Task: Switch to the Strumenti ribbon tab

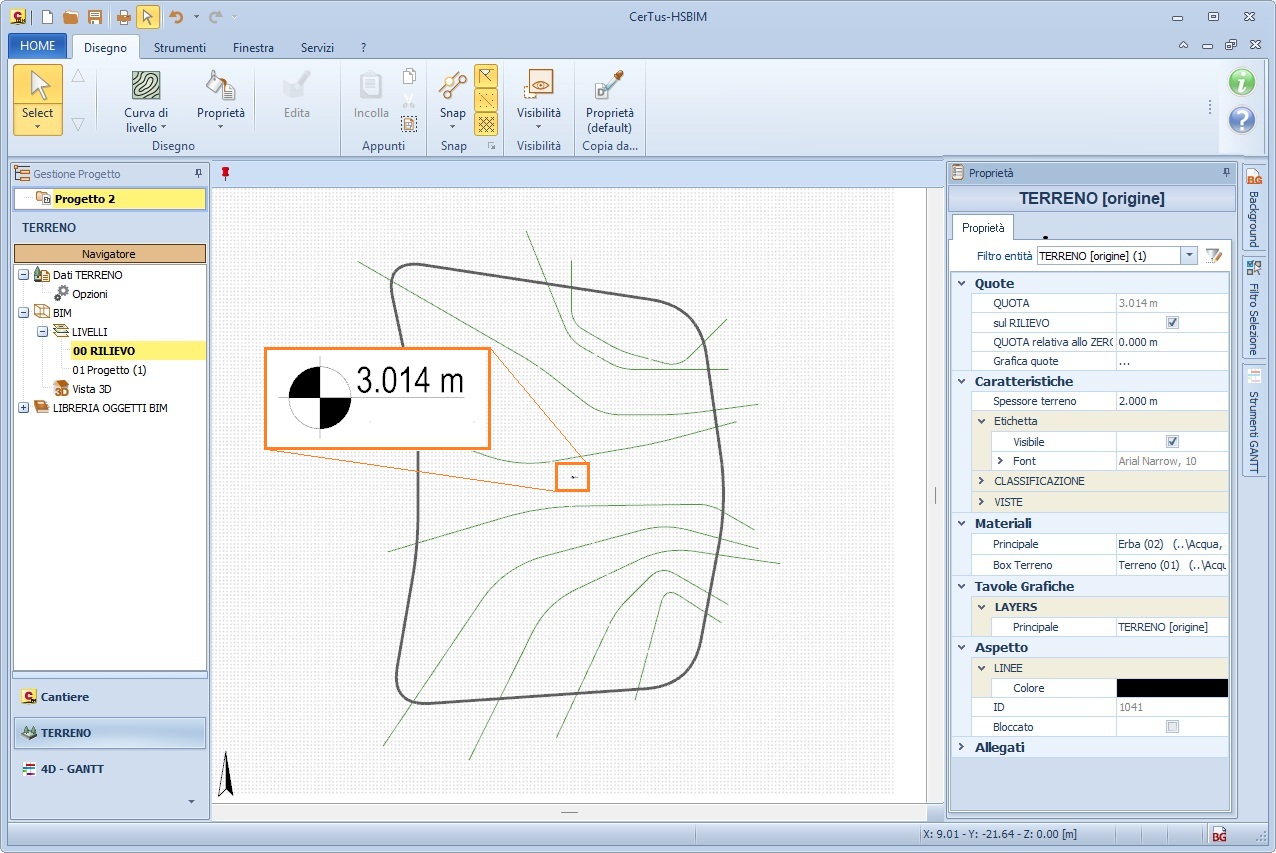Action: coord(180,48)
